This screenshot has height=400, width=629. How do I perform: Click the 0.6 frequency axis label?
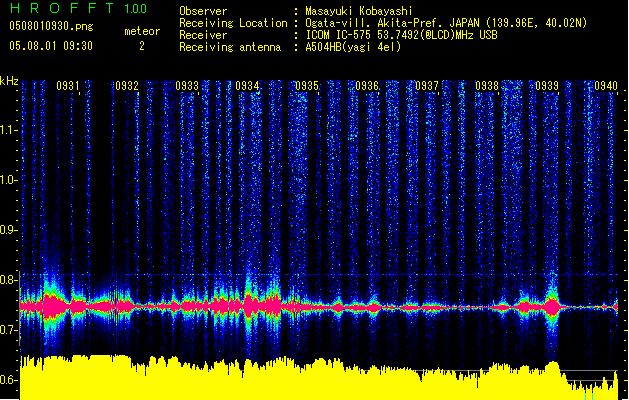pos(8,380)
